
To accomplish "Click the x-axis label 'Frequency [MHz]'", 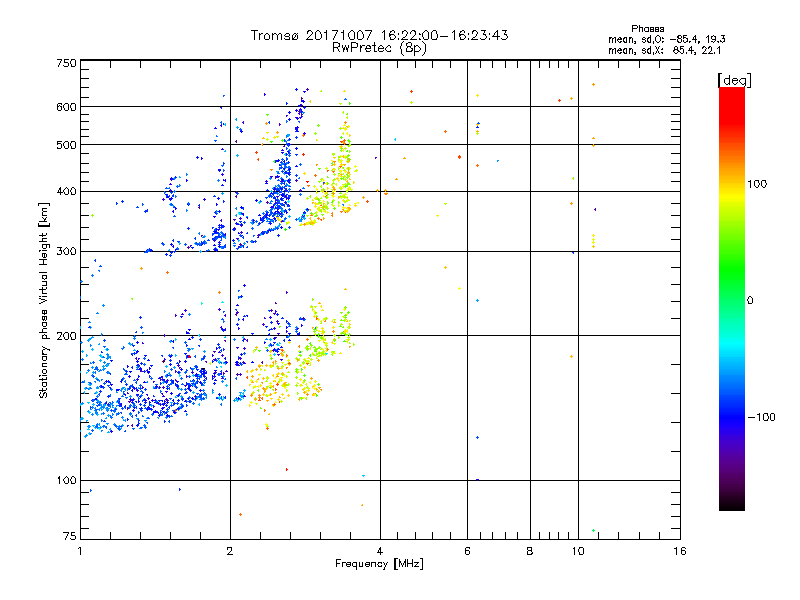I will (379, 564).
